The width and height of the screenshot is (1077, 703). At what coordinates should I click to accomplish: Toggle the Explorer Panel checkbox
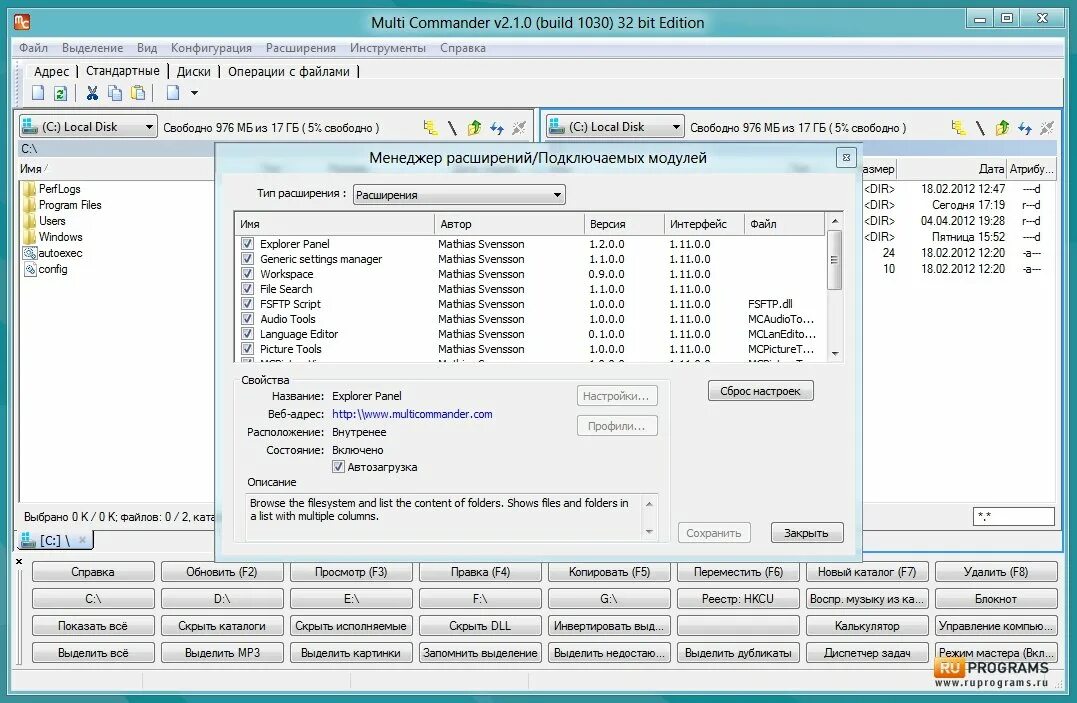(x=247, y=243)
